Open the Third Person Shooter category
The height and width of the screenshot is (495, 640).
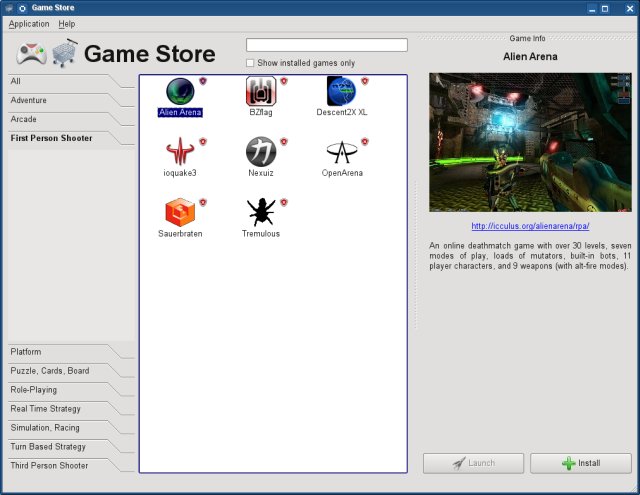71,466
